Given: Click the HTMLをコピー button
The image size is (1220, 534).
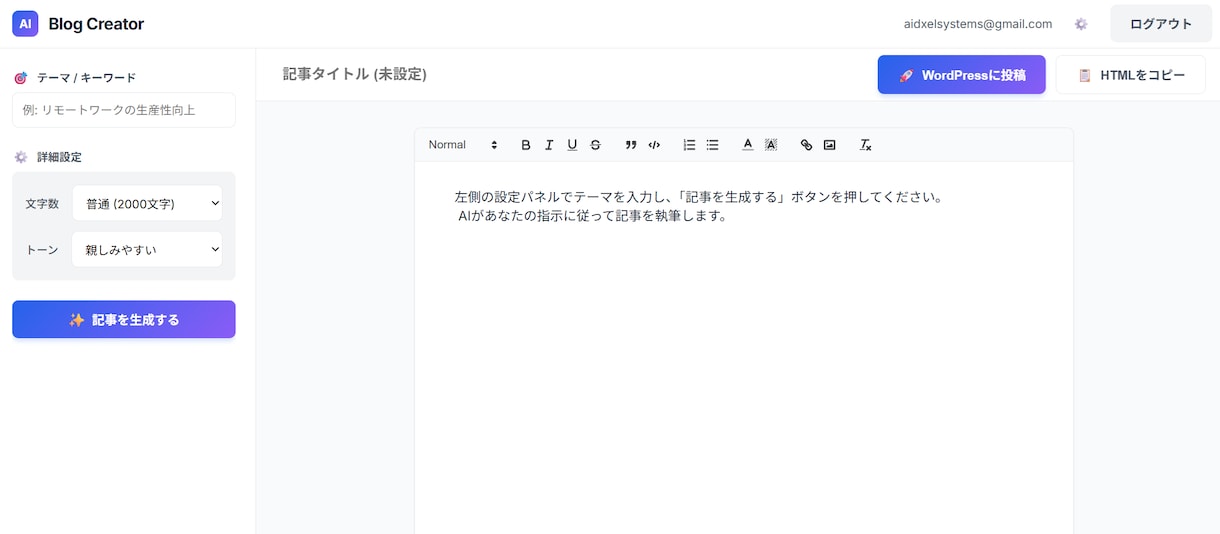Looking at the screenshot, I should 1131,75.
